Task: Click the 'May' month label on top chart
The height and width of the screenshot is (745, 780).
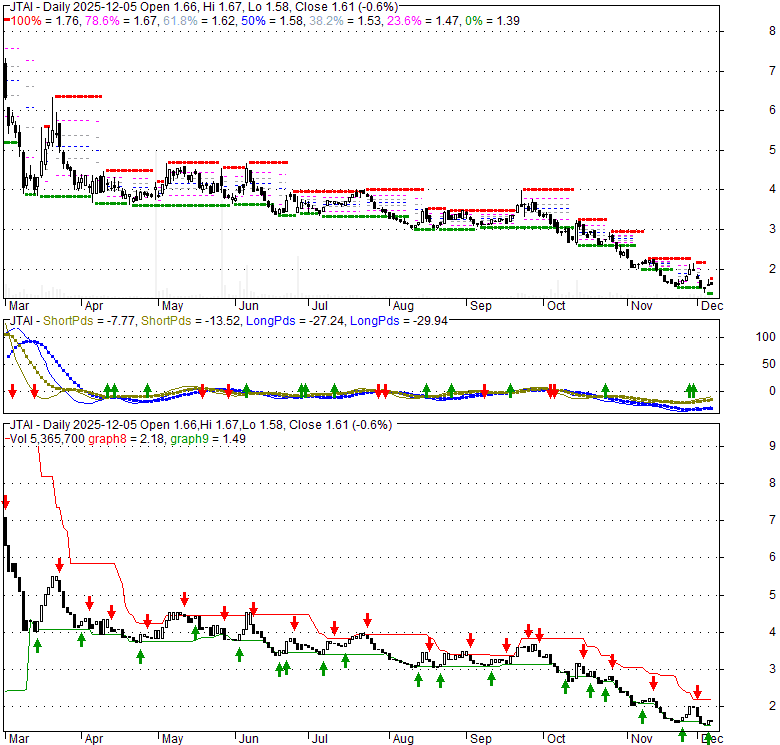Action: tap(173, 306)
